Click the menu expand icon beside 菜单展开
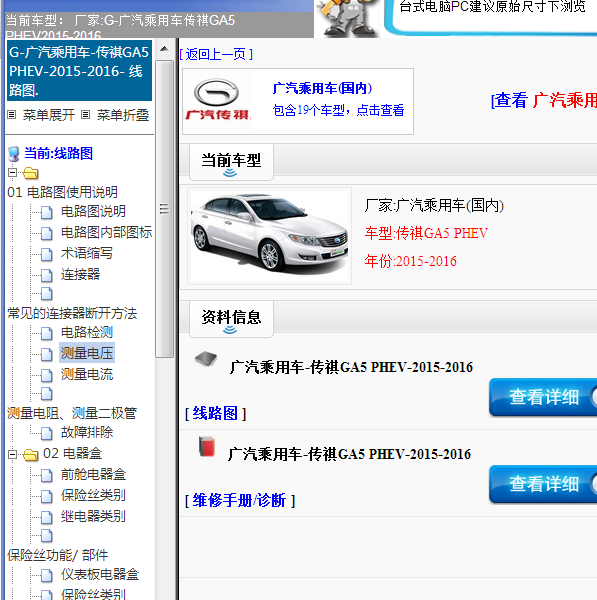 pyautogui.click(x=11, y=114)
